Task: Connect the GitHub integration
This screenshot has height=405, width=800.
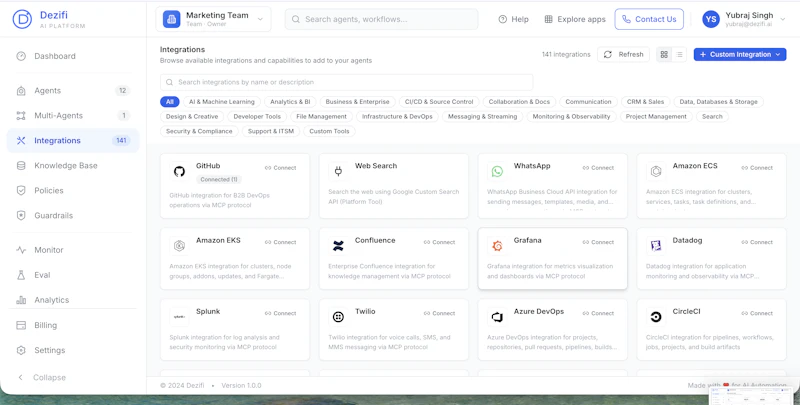Action: (281, 168)
